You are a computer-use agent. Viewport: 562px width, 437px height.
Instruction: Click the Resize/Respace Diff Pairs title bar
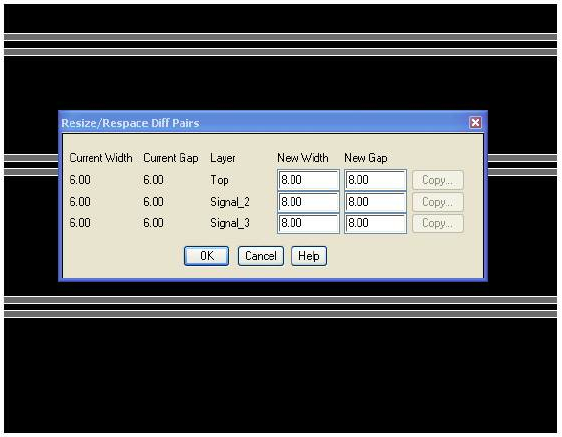(x=263, y=123)
